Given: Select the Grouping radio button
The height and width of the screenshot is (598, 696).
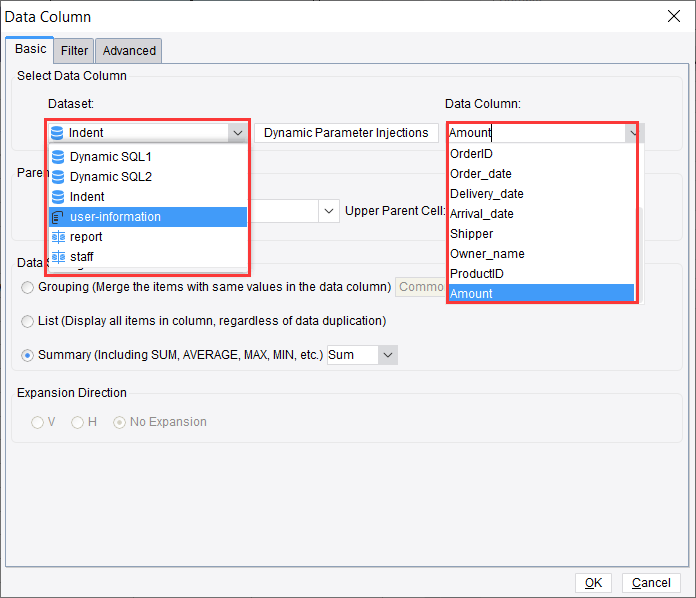Looking at the screenshot, I should pos(28,287).
